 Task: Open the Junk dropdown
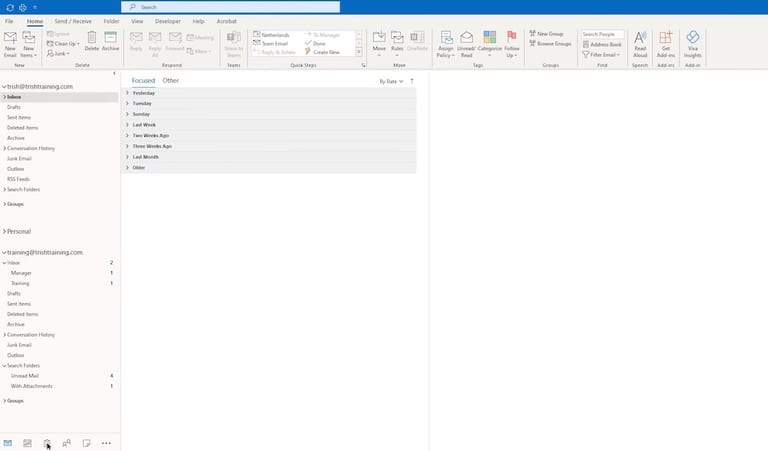[58, 53]
